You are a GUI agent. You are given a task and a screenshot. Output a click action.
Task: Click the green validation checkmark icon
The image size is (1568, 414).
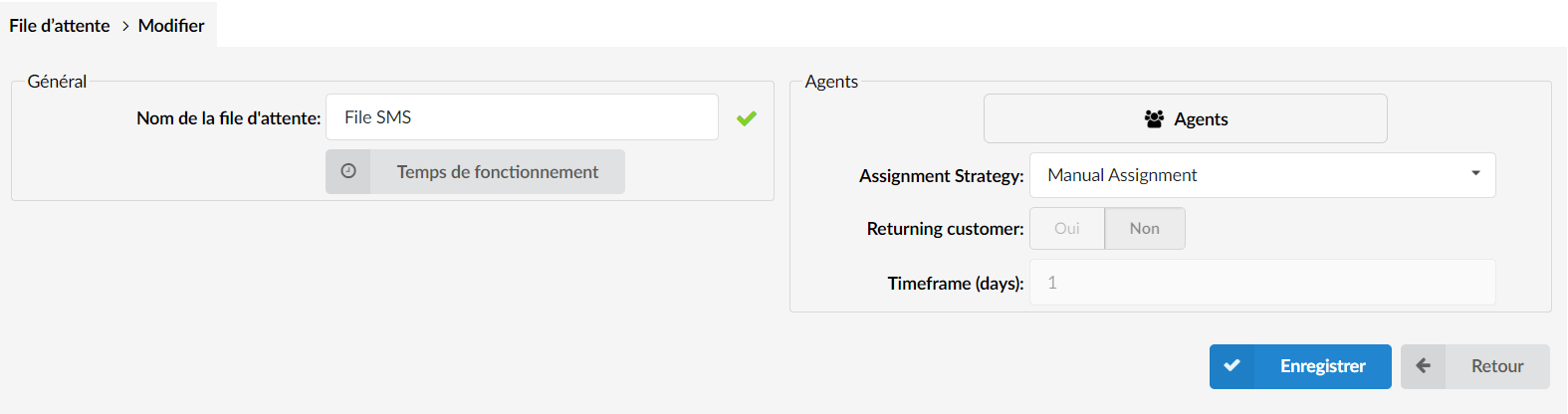click(x=747, y=118)
